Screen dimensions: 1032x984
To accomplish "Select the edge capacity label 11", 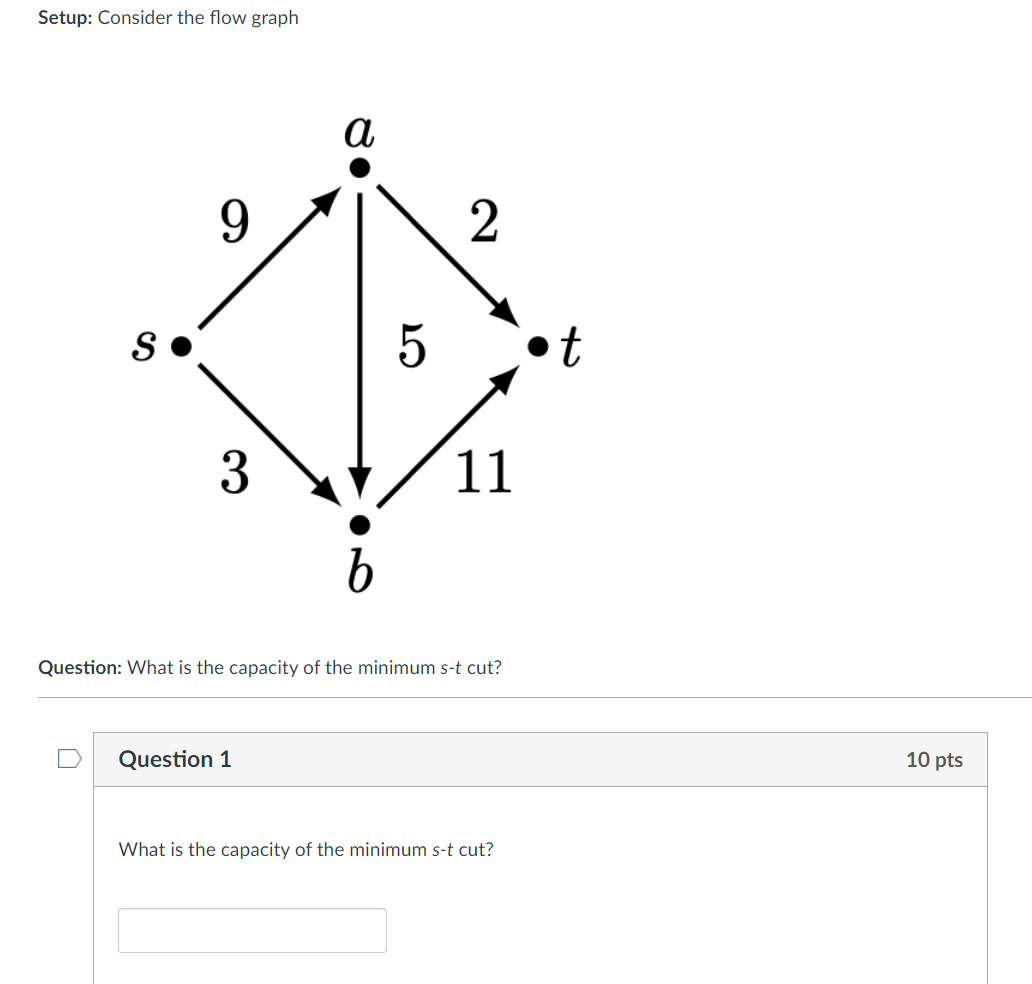I will coord(487,471).
